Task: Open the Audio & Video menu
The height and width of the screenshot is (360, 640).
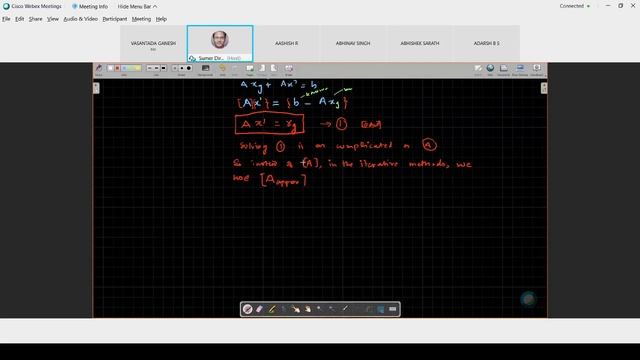Action: click(x=80, y=19)
